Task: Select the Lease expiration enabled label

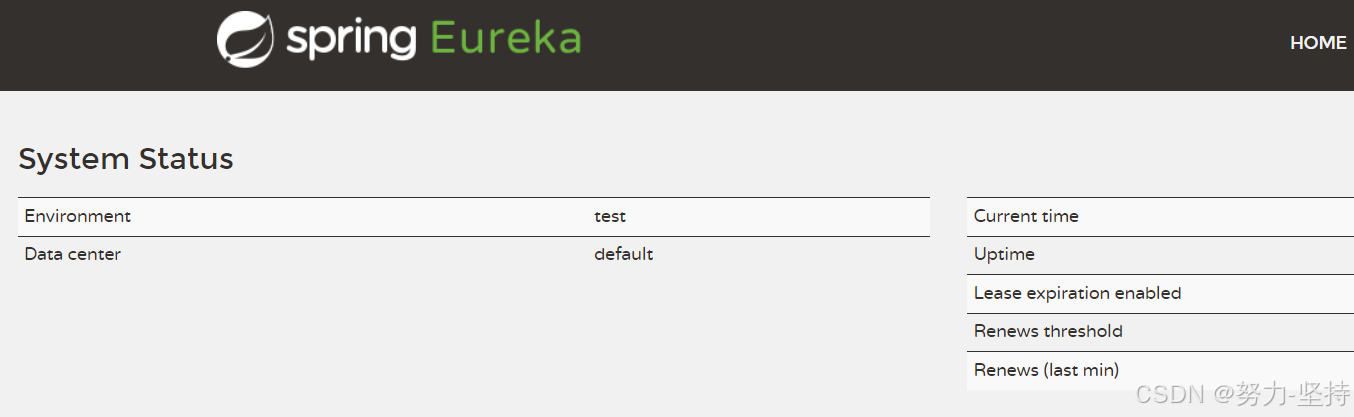Action: 1077,293
